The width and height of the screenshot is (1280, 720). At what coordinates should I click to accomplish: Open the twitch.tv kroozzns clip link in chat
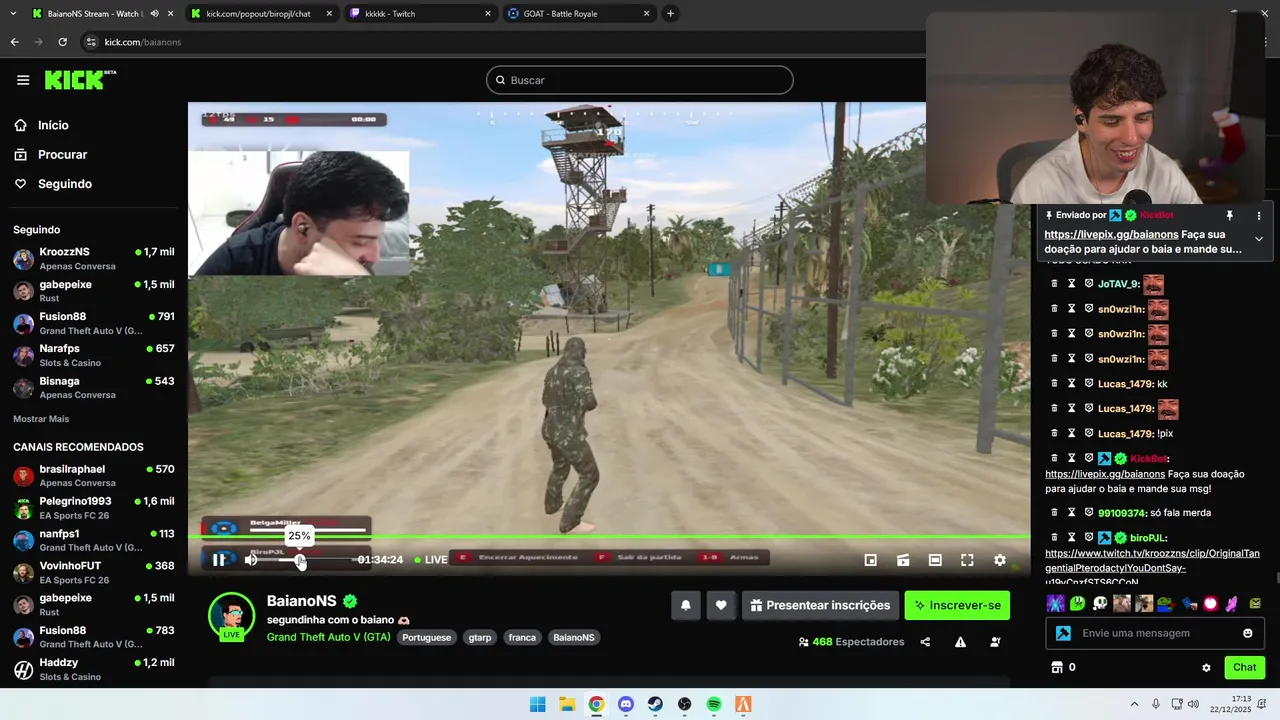[x=1152, y=567]
